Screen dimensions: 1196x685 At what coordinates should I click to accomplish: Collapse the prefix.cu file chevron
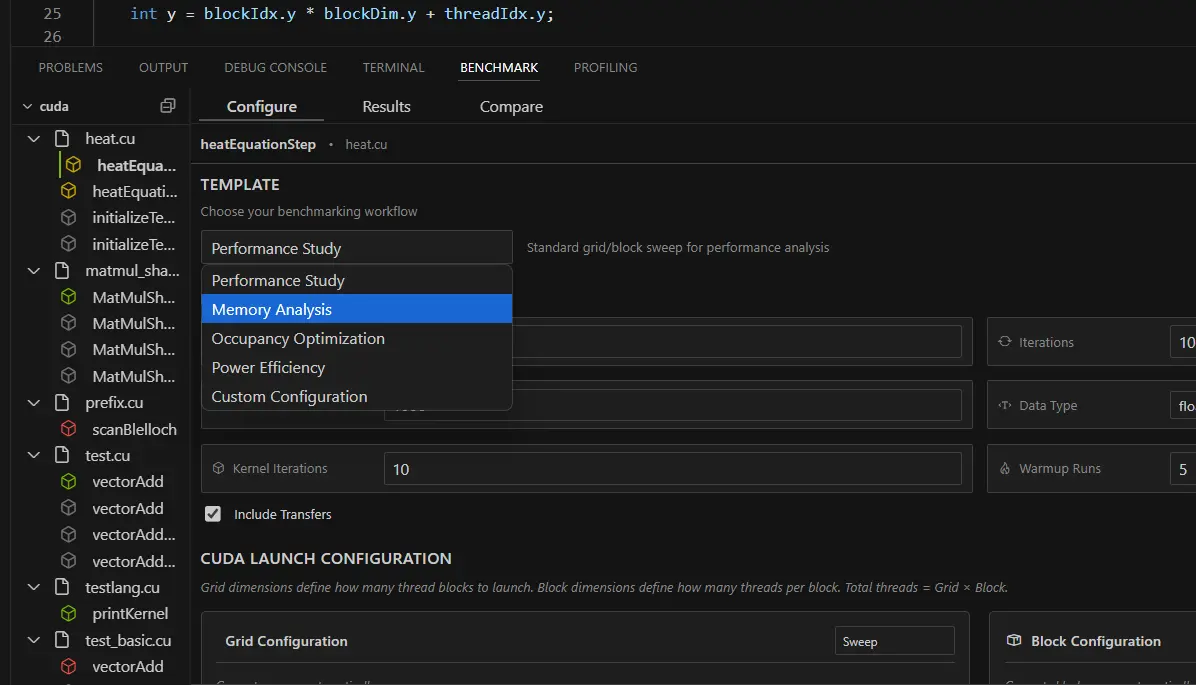coord(34,403)
